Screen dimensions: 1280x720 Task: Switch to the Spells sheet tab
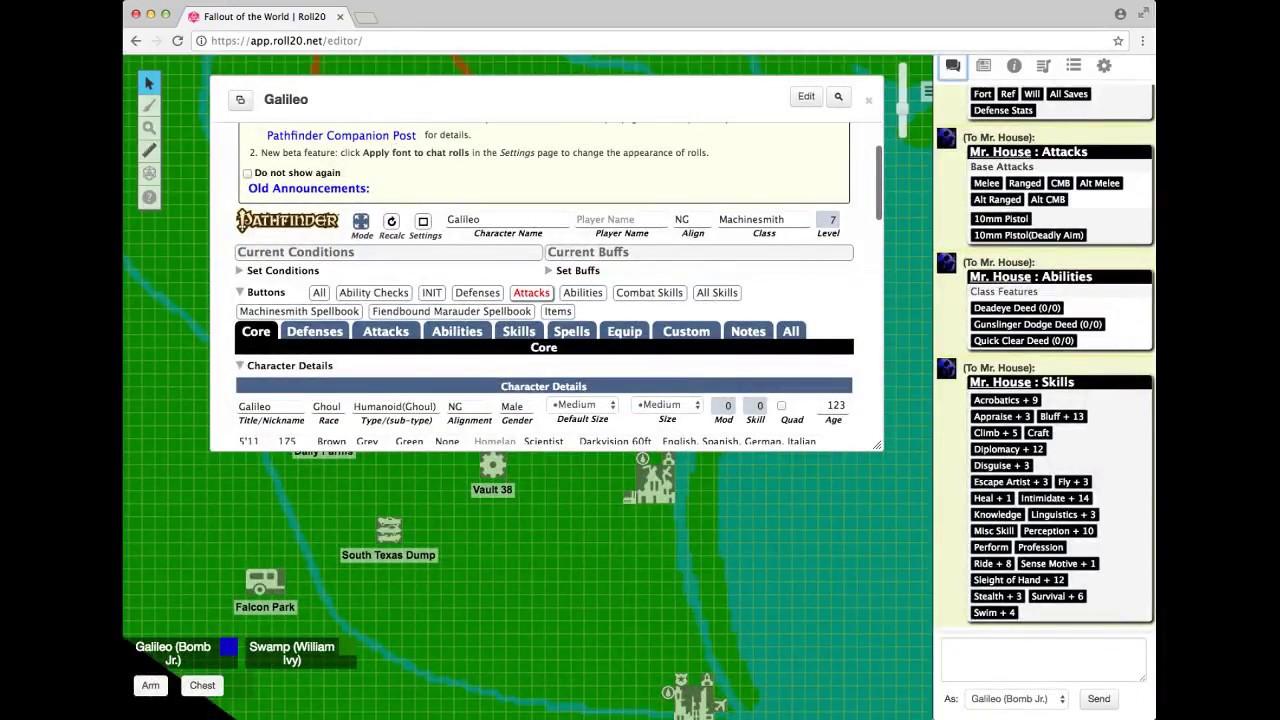[x=572, y=331]
